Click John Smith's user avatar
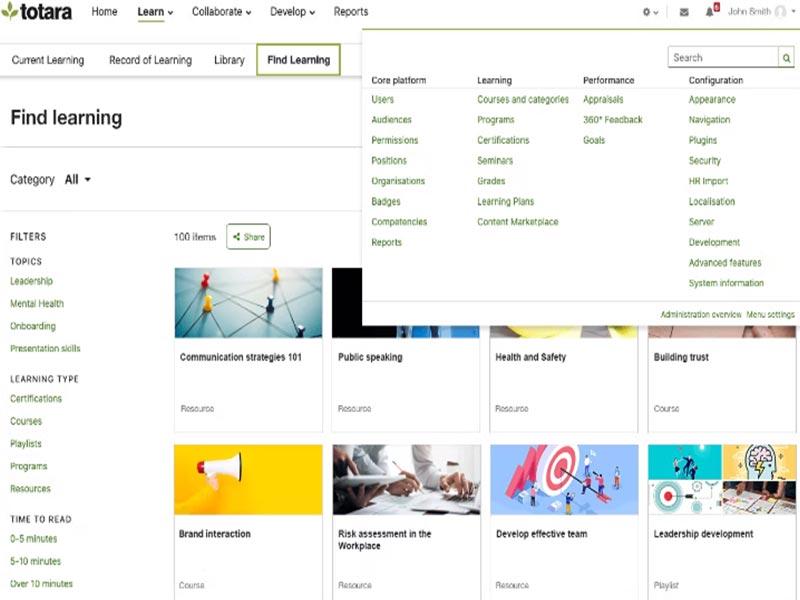The height and width of the screenshot is (600, 800). 780,12
